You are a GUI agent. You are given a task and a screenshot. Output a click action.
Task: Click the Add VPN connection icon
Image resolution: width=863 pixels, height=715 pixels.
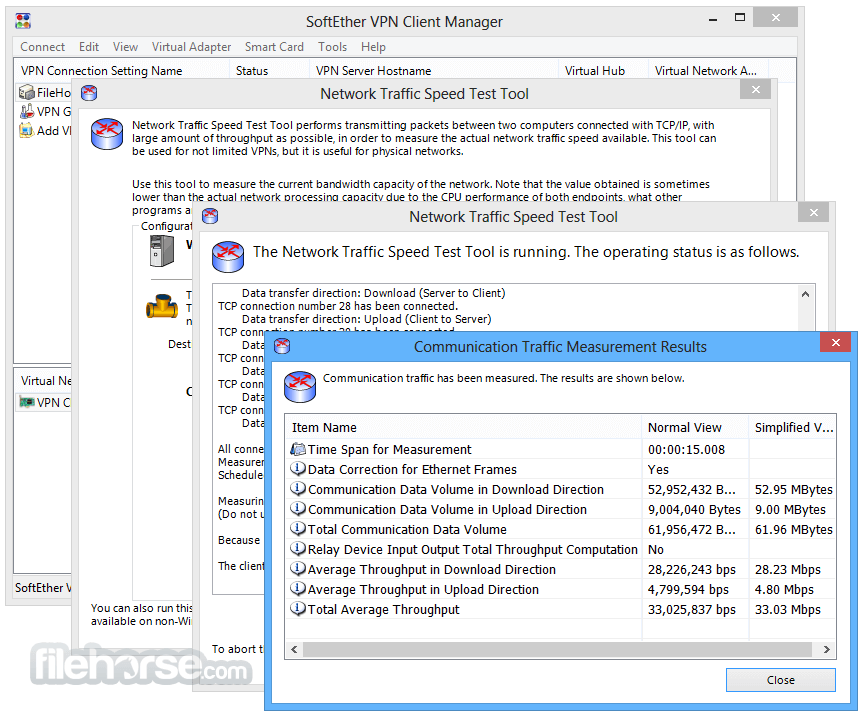coord(26,130)
